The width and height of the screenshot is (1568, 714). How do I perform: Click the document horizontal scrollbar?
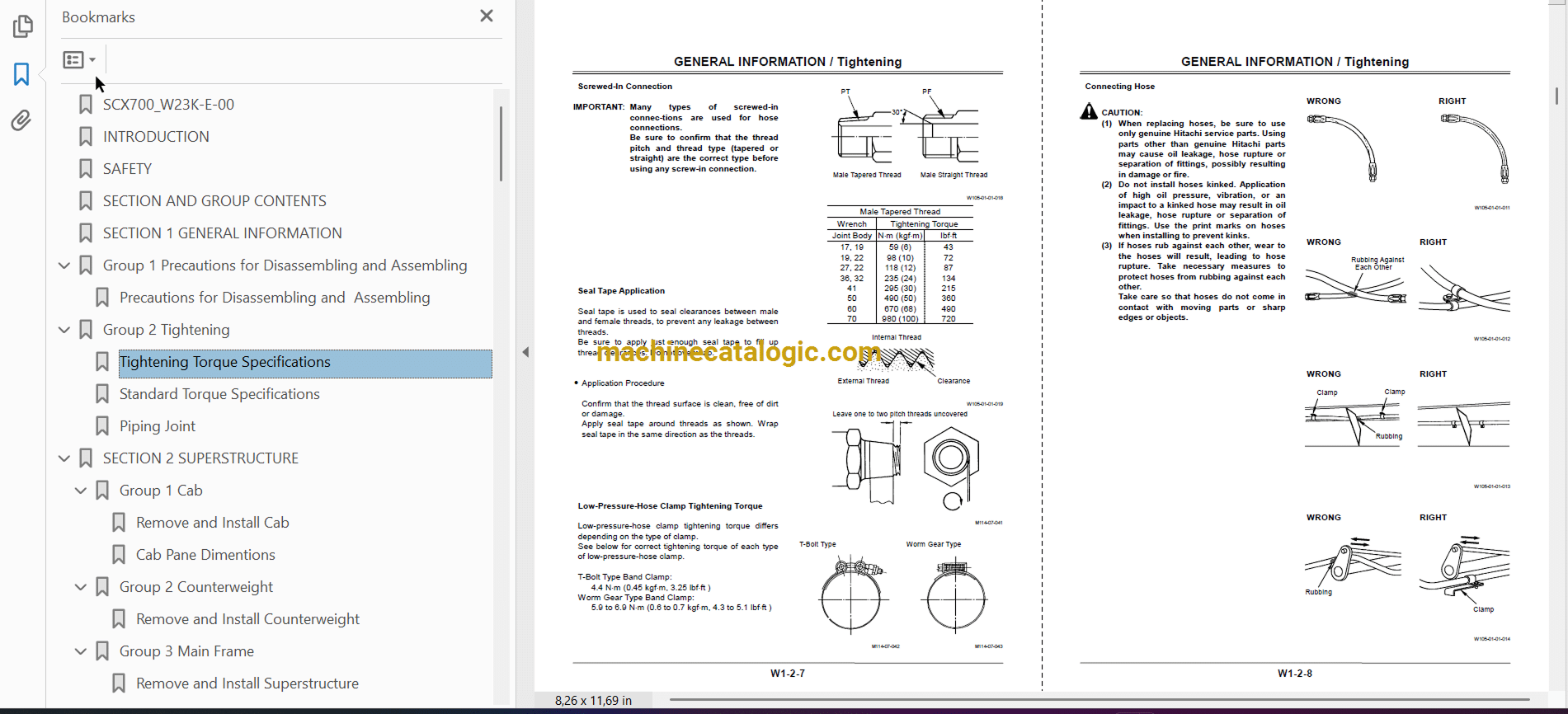point(1099,700)
